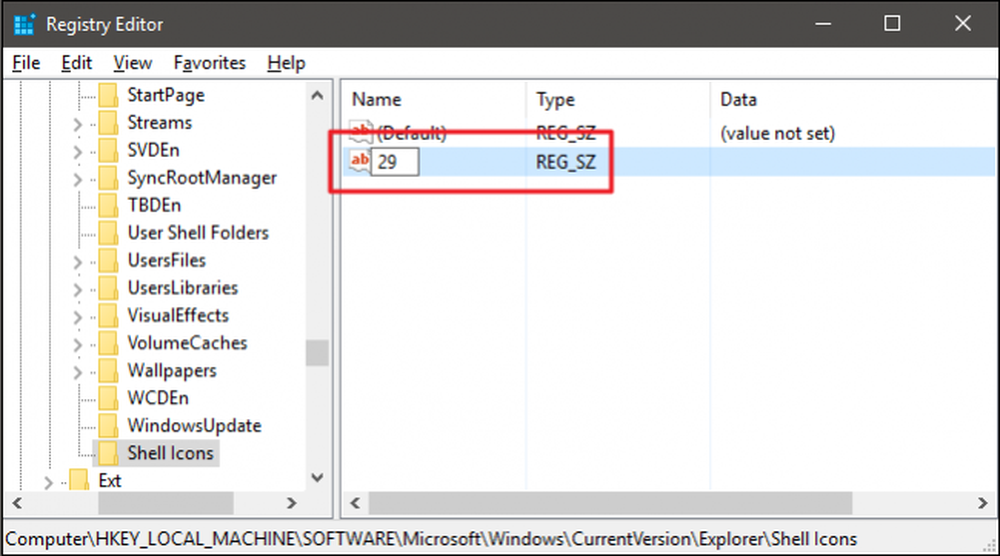Click the tree pane scroll up arrow

[x=317, y=96]
